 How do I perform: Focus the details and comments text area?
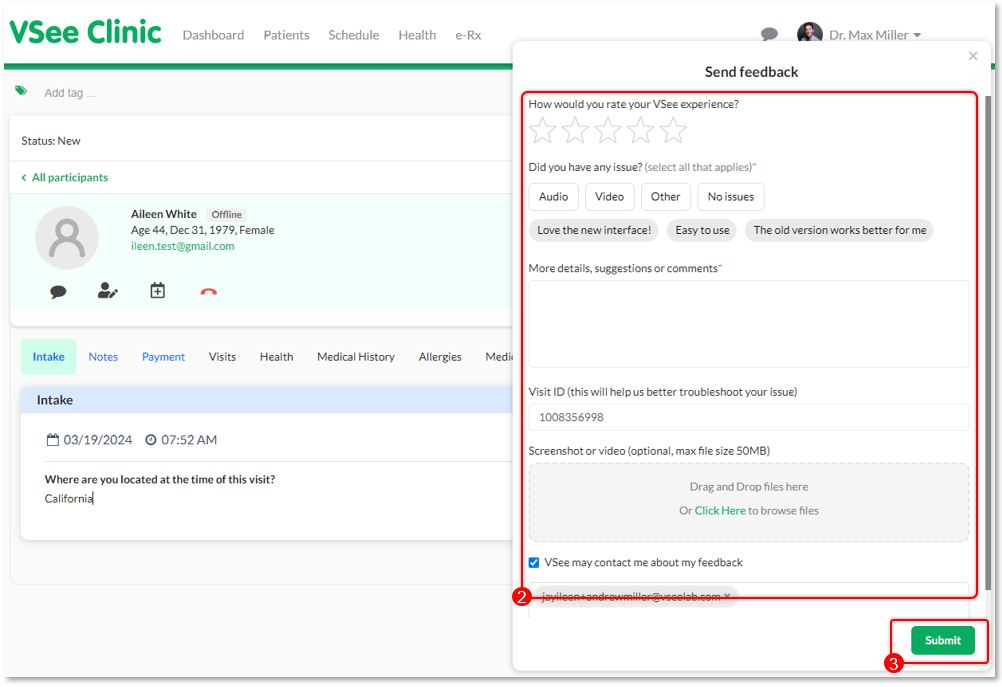[748, 324]
